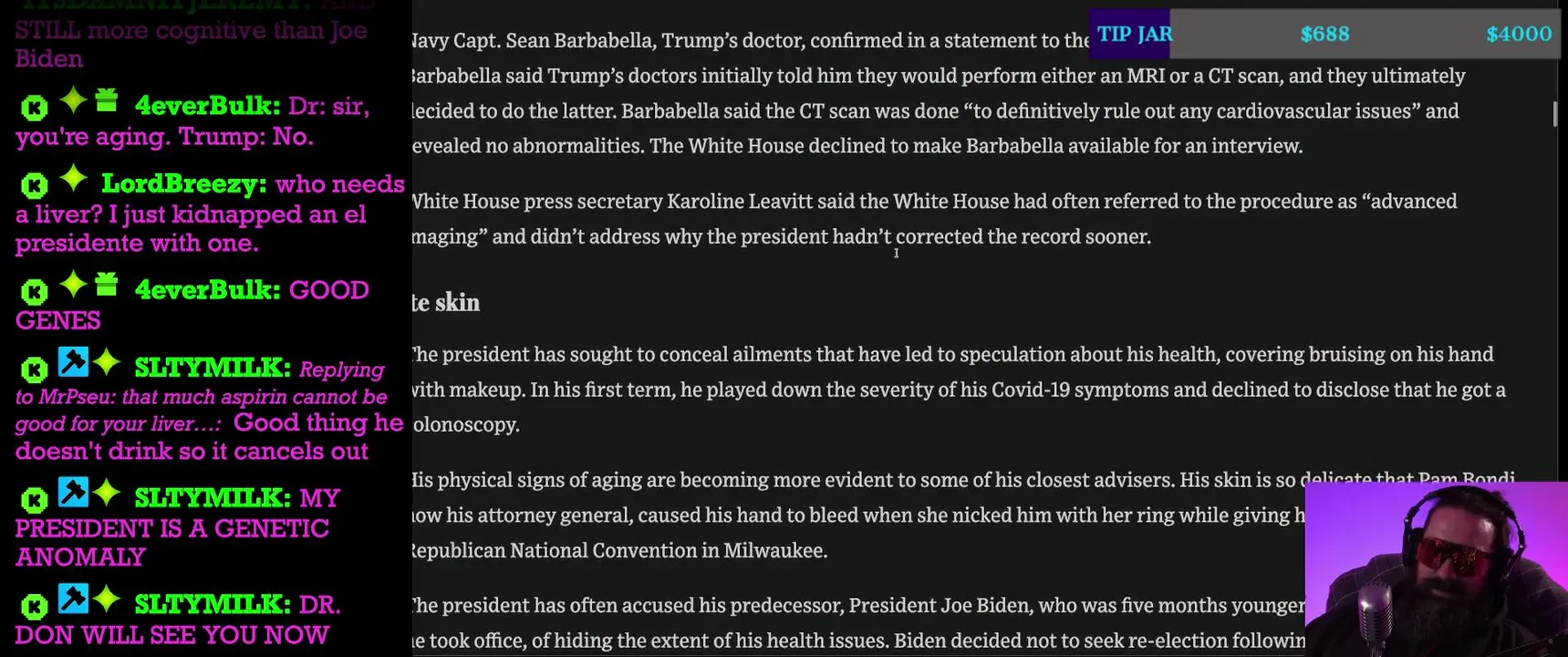Viewport: 1568px width, 657px height.
Task: Click the streamer webcam thumbnail
Action: pos(1436,569)
